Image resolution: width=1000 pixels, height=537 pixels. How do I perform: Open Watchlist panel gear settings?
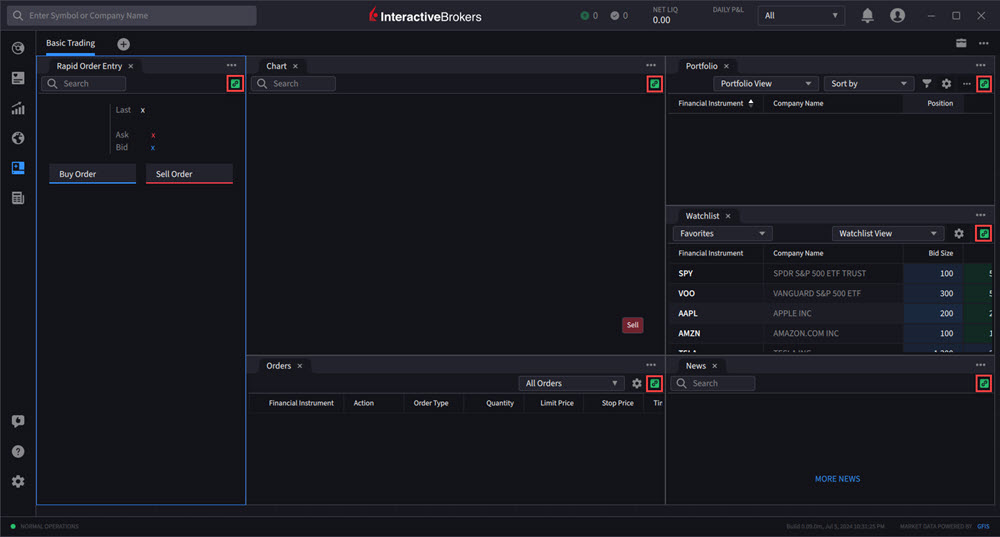pyautogui.click(x=959, y=233)
